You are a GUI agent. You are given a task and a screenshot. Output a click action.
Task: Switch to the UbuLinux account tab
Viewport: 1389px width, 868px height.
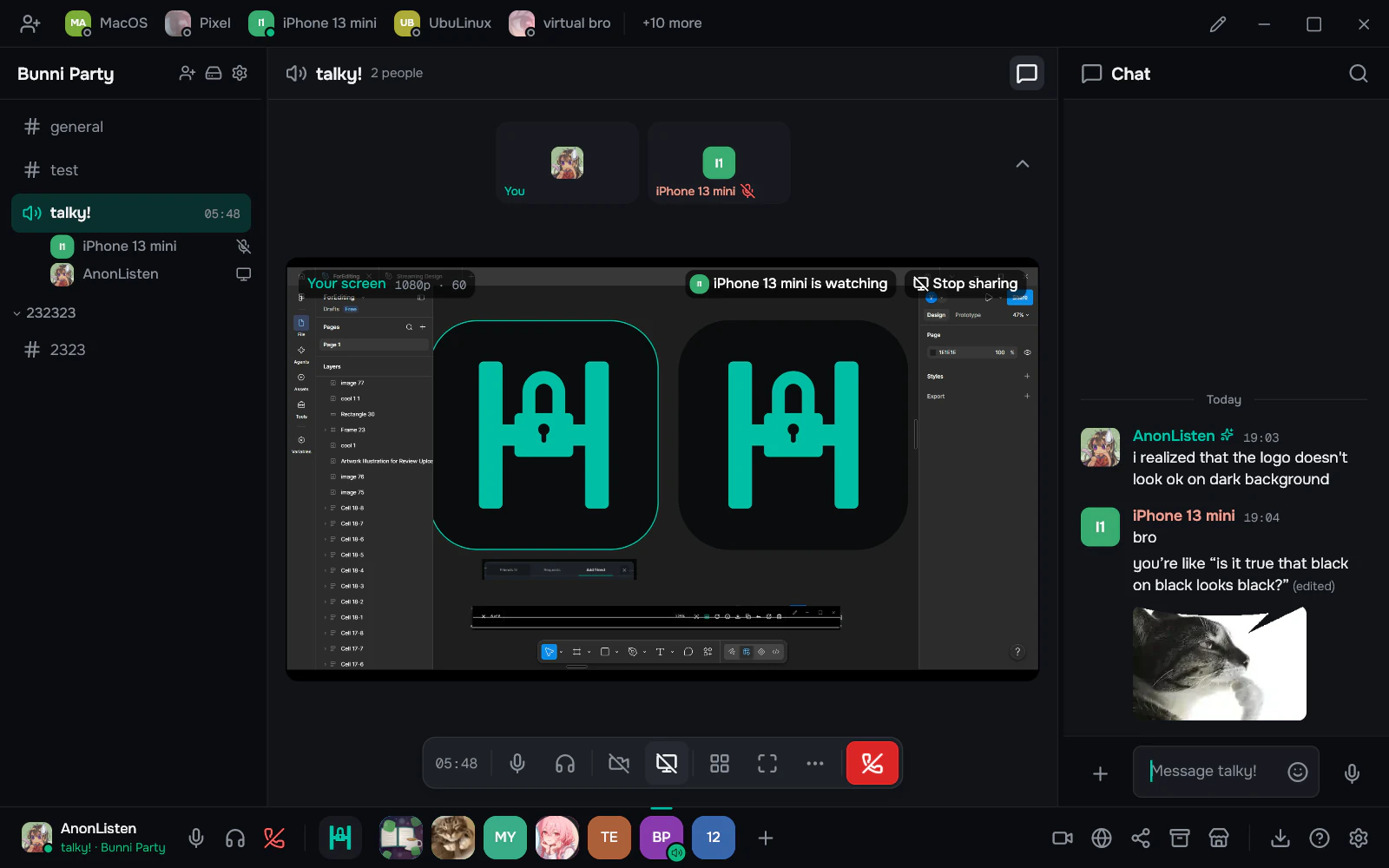point(443,23)
